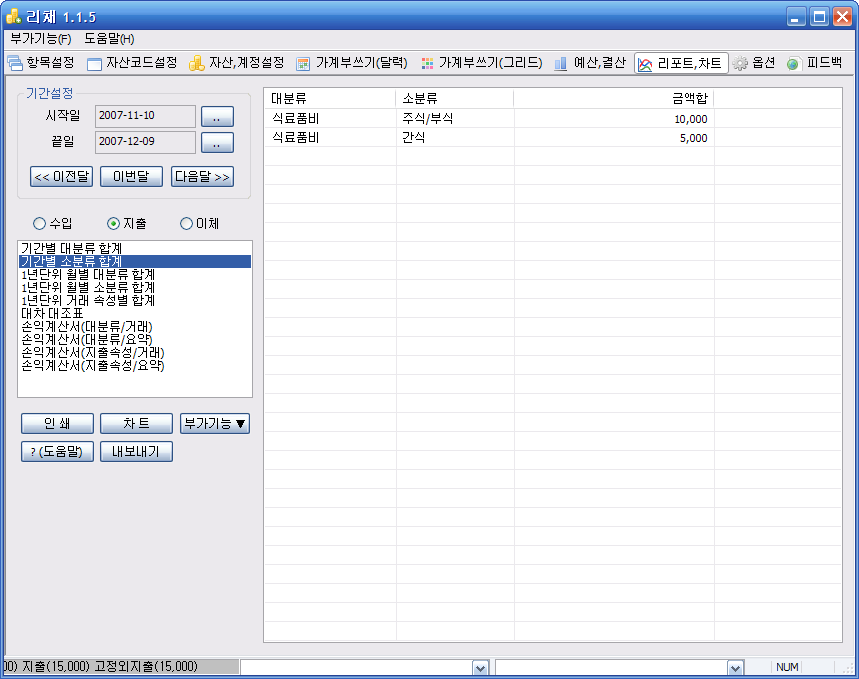Select 대차대조표 in report list
The image size is (859, 679).
[x=52, y=313]
